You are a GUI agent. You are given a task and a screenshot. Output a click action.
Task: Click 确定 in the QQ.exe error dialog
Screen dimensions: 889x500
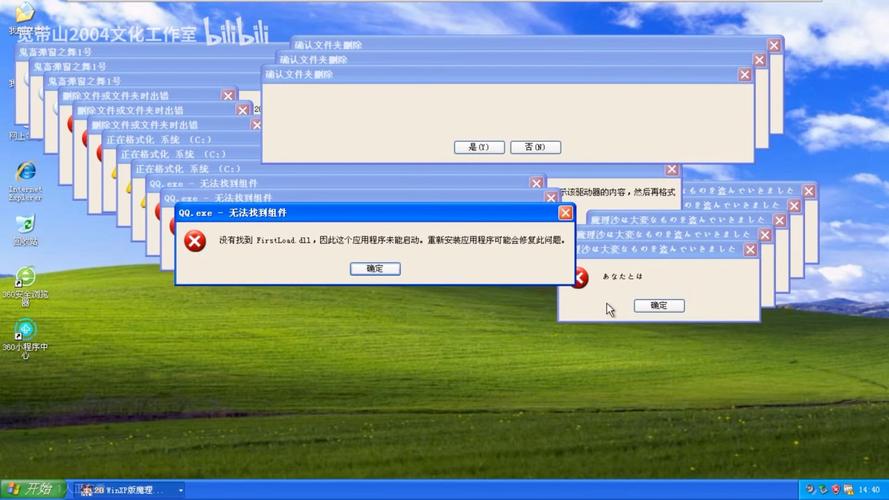pyautogui.click(x=375, y=269)
